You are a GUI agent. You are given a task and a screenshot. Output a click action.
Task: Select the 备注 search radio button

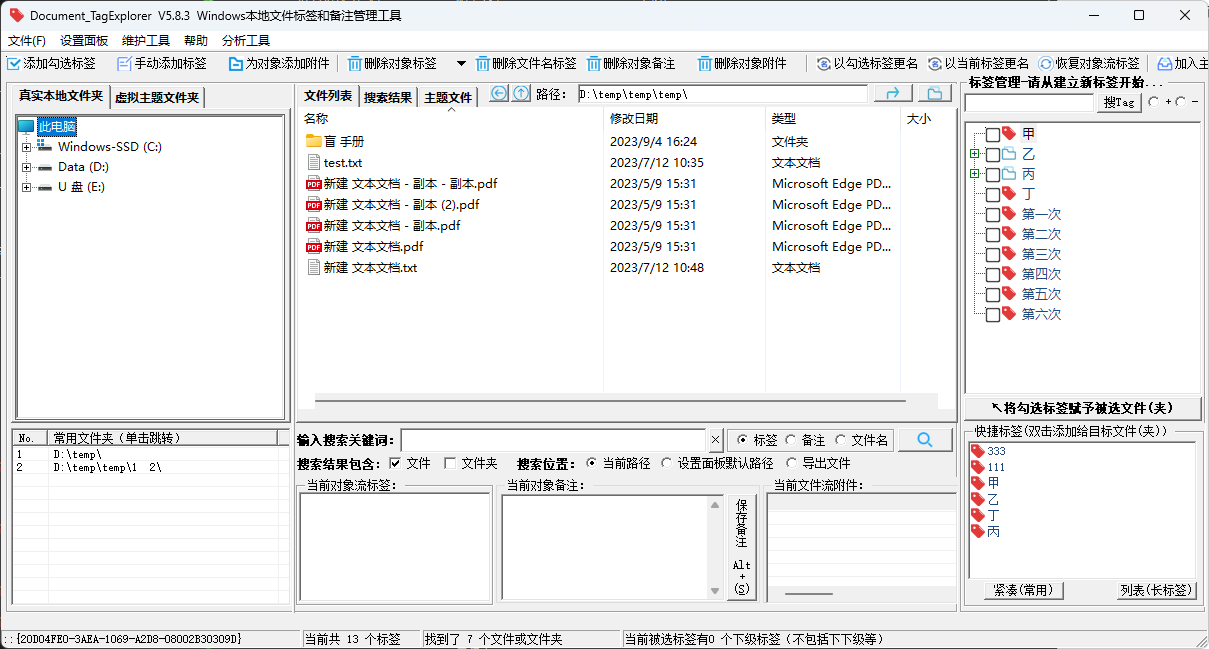pyautogui.click(x=791, y=440)
